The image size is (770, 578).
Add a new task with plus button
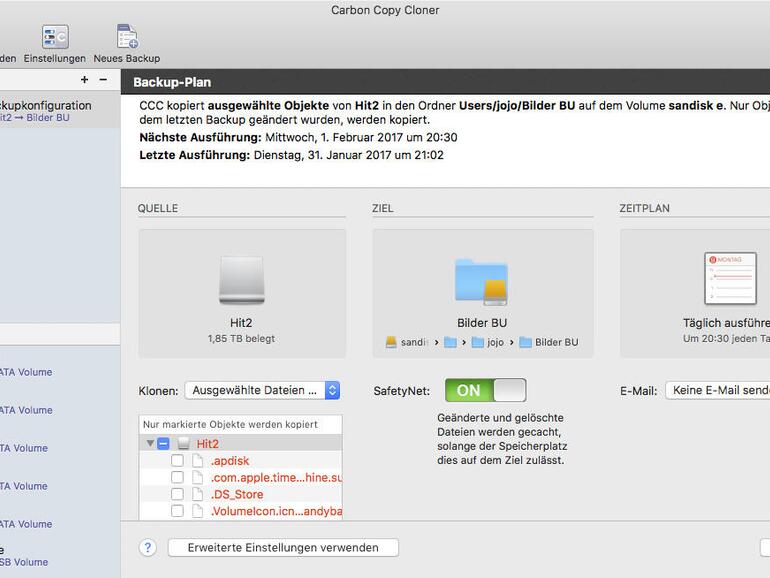pos(84,80)
